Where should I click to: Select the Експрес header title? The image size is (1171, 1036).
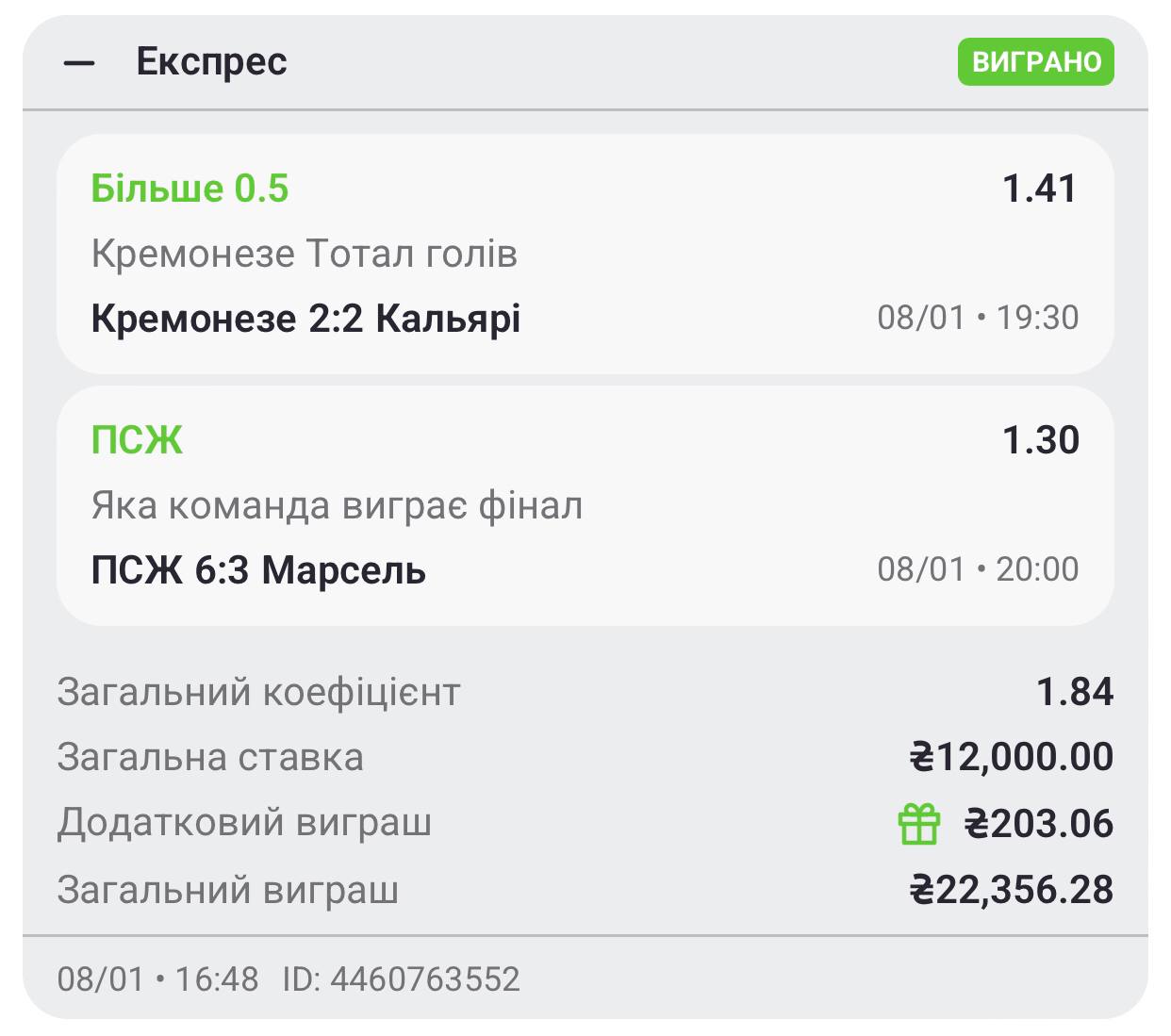[x=211, y=62]
